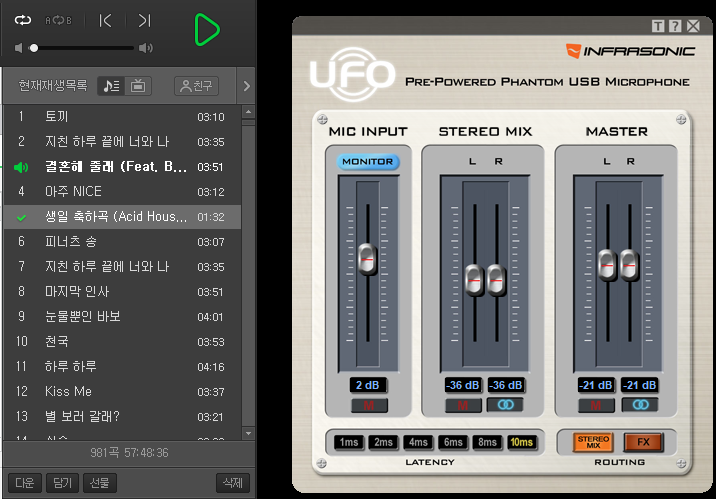Click the Mic Input 2 dB value

tap(368, 385)
